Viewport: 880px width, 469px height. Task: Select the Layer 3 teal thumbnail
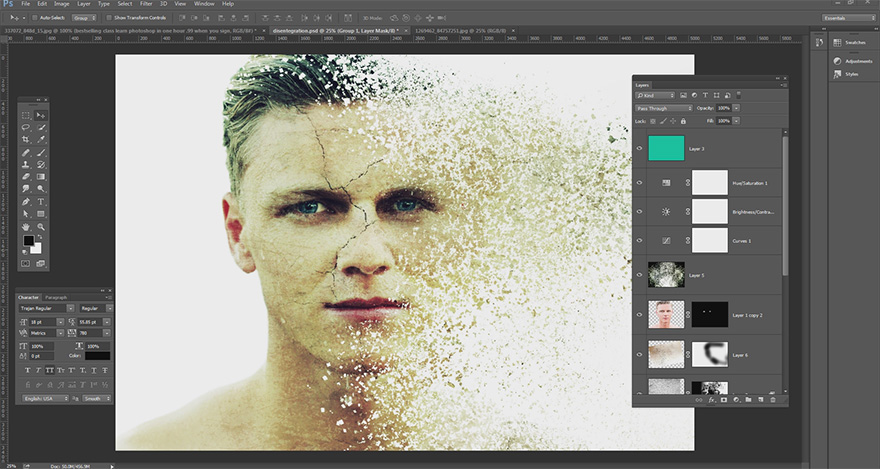pyautogui.click(x=666, y=148)
